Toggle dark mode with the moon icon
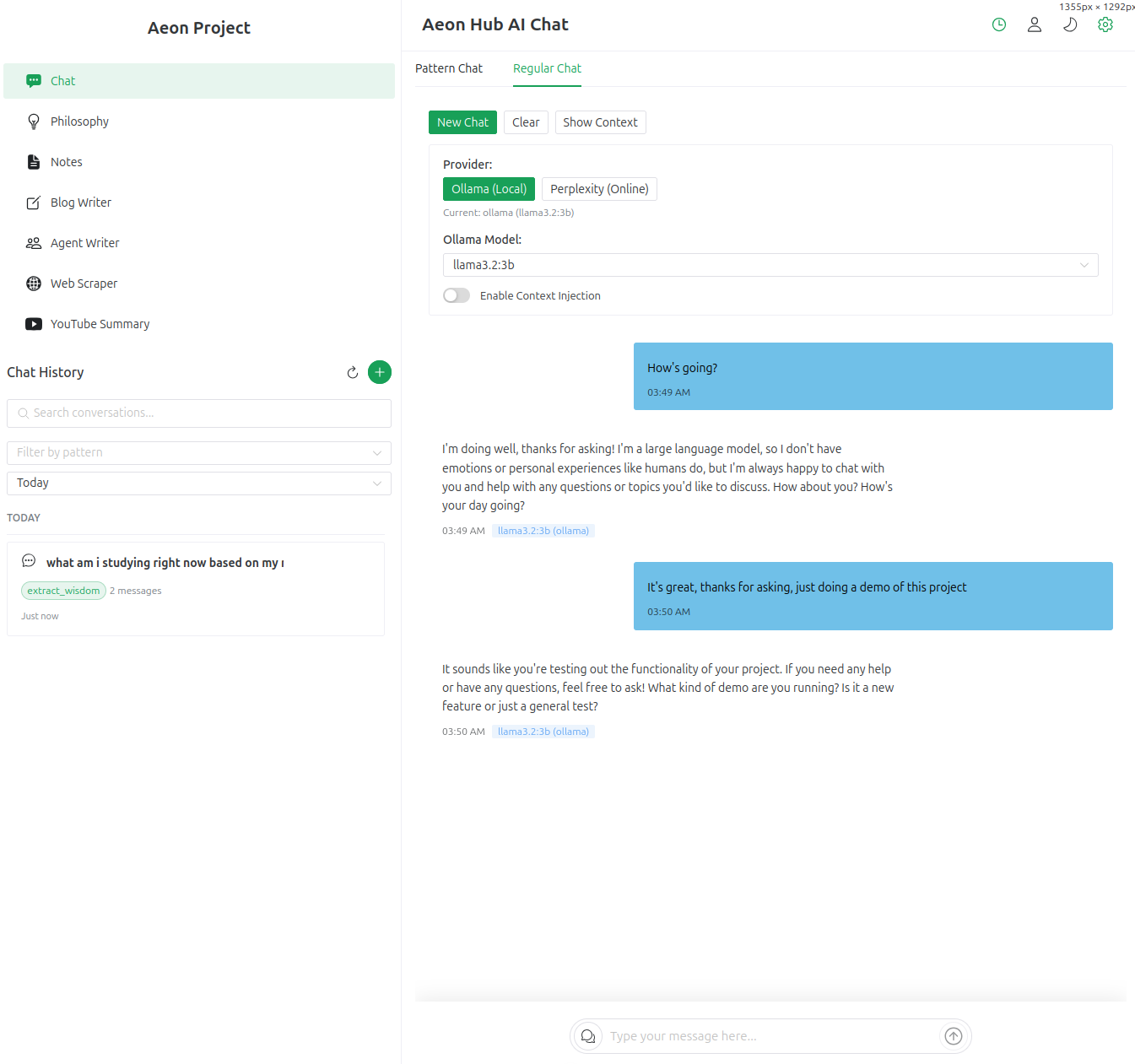Image resolution: width=1135 pixels, height=1064 pixels. coord(1069,24)
